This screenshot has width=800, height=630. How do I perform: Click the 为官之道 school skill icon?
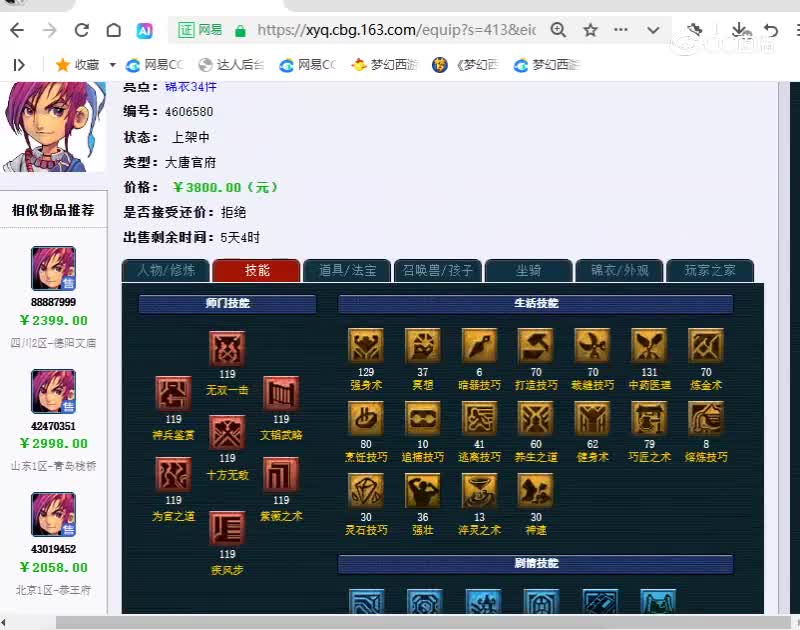pyautogui.click(x=173, y=474)
